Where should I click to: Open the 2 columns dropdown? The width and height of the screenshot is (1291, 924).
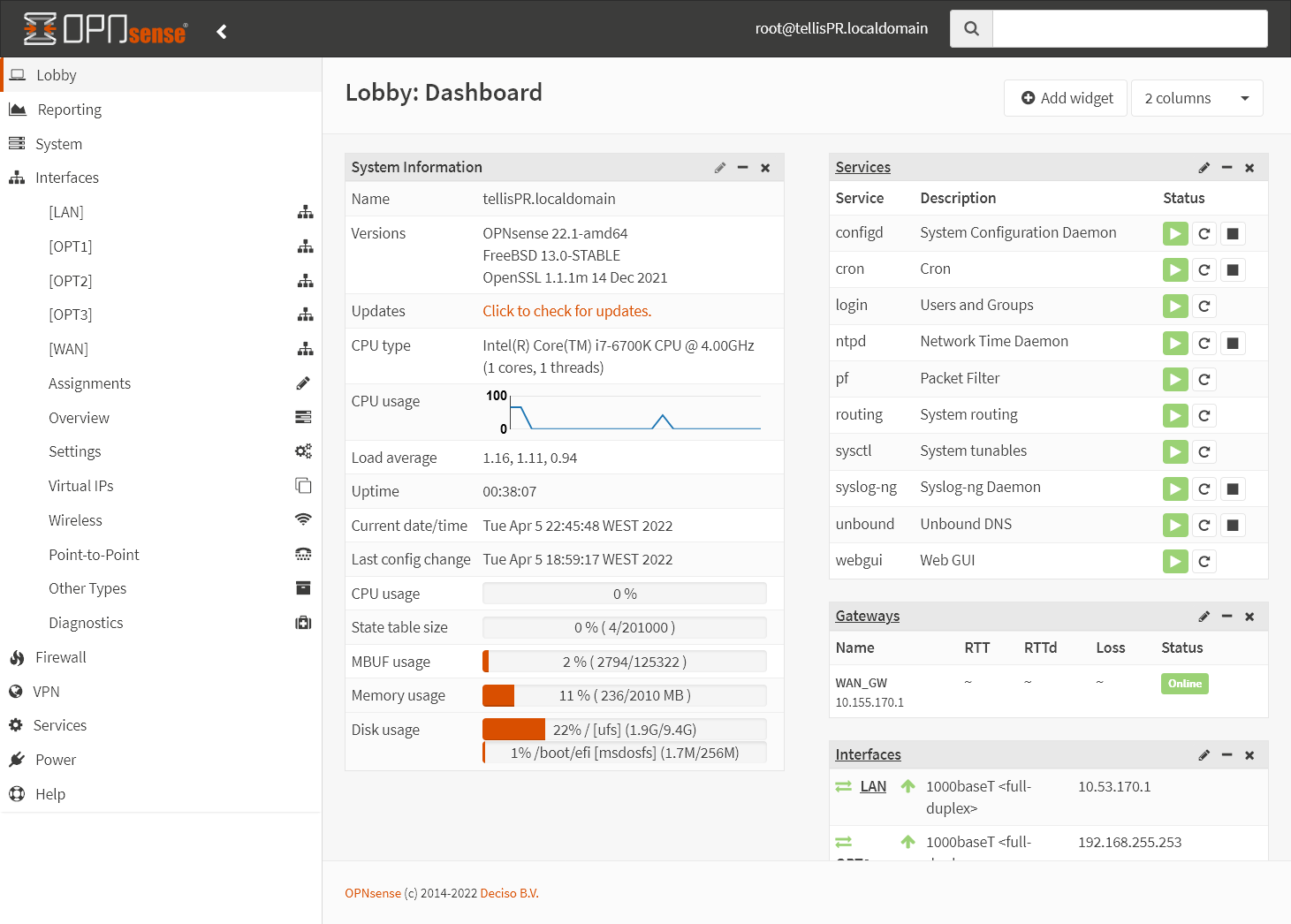1196,98
